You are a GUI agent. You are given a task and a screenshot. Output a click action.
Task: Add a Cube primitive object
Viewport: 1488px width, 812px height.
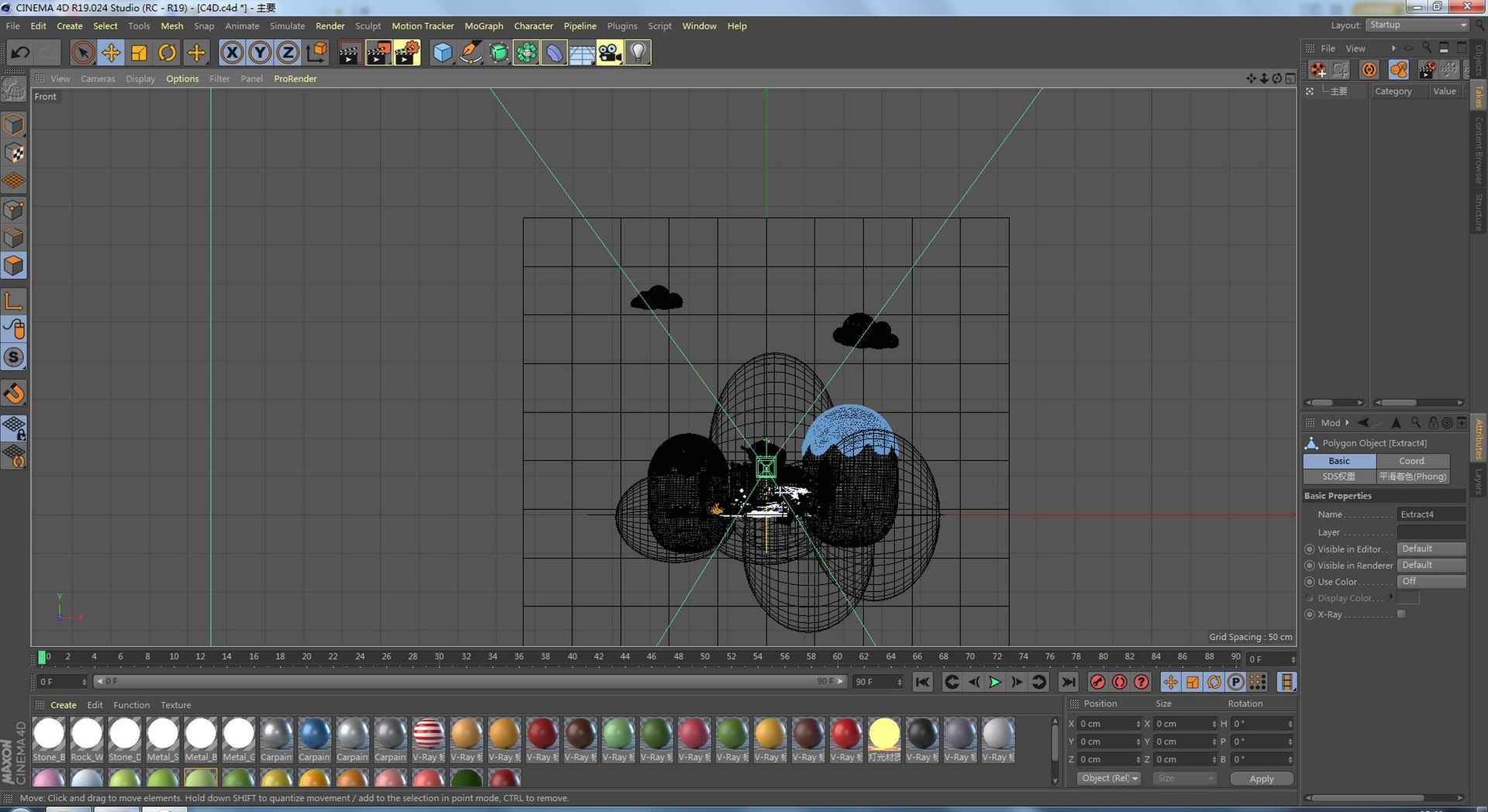point(442,53)
